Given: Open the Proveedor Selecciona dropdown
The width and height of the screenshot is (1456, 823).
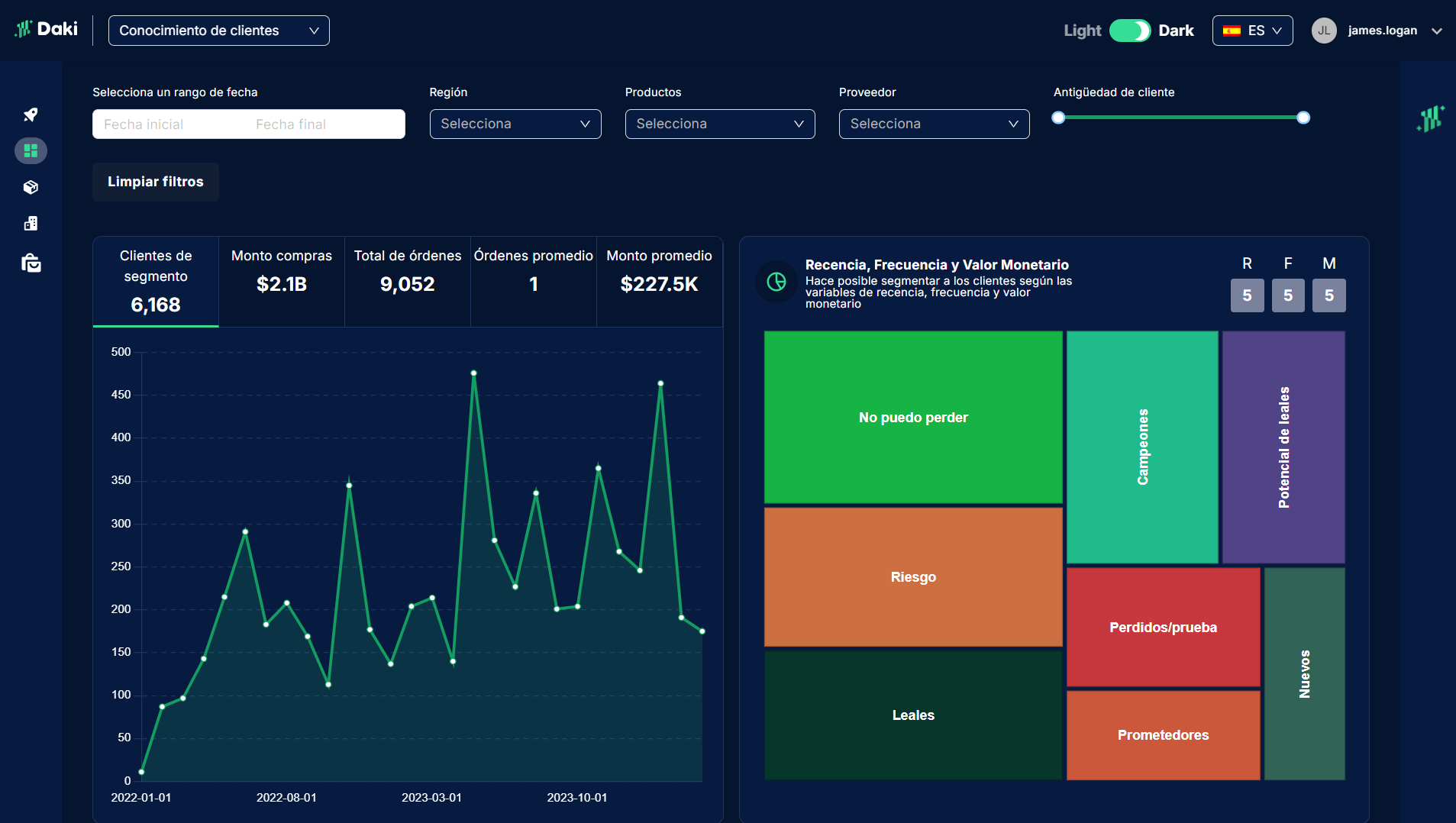Looking at the screenshot, I should pos(934,124).
